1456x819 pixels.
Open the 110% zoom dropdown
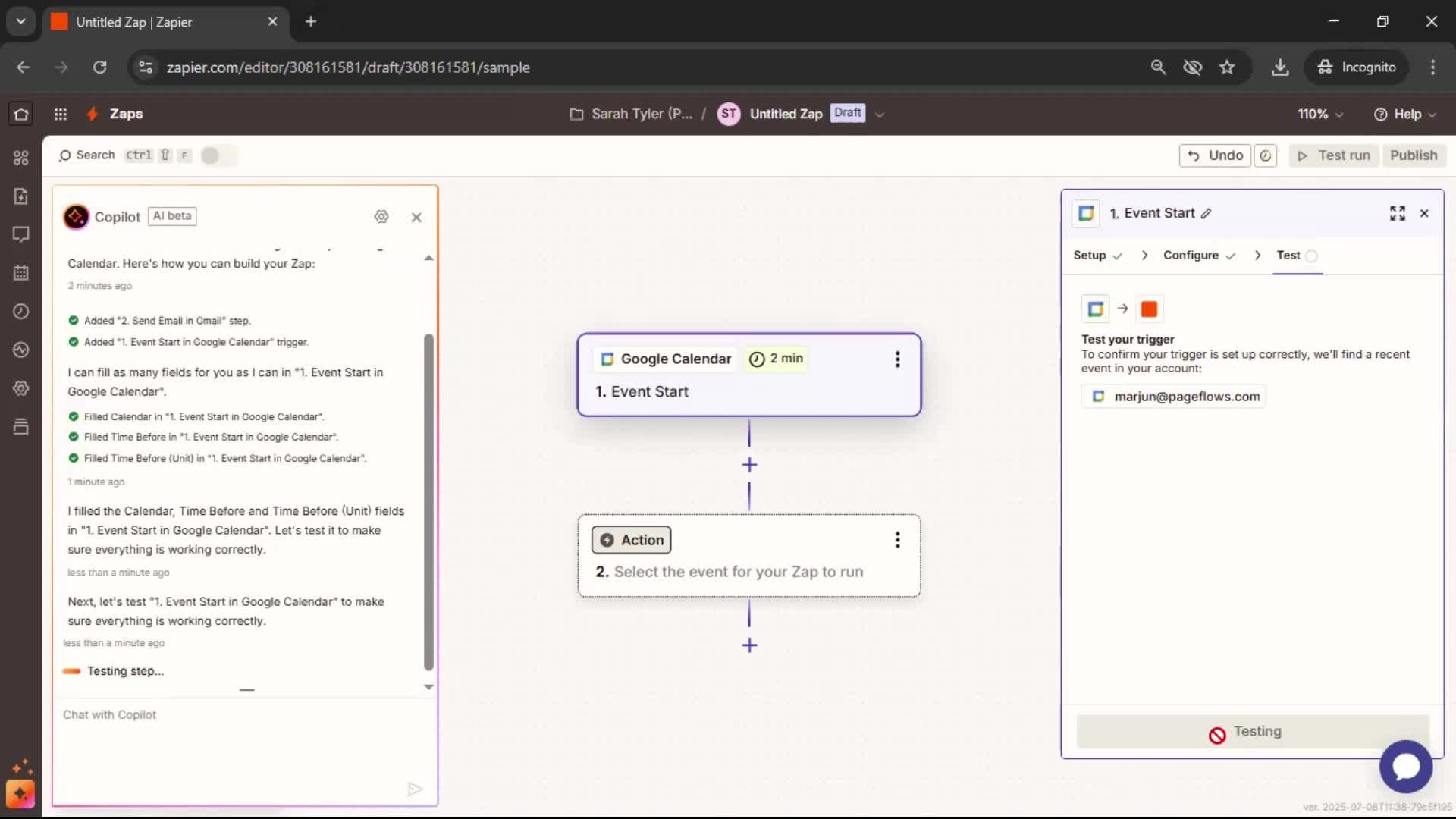coord(1320,114)
